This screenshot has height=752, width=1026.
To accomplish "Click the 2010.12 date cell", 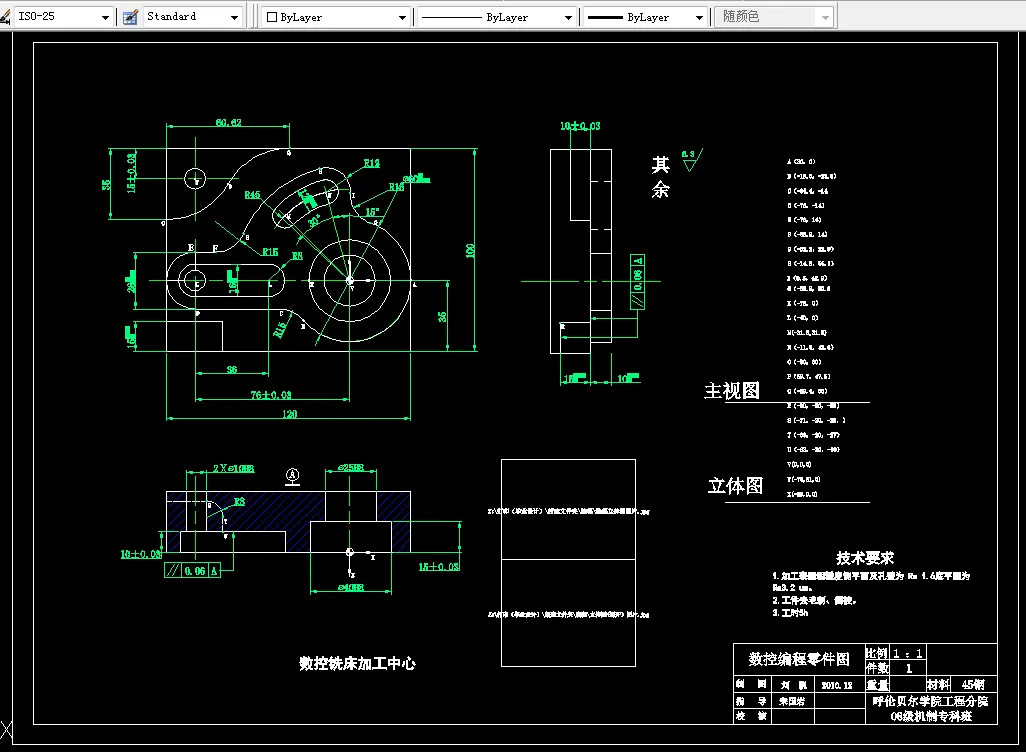I will pyautogui.click(x=837, y=685).
